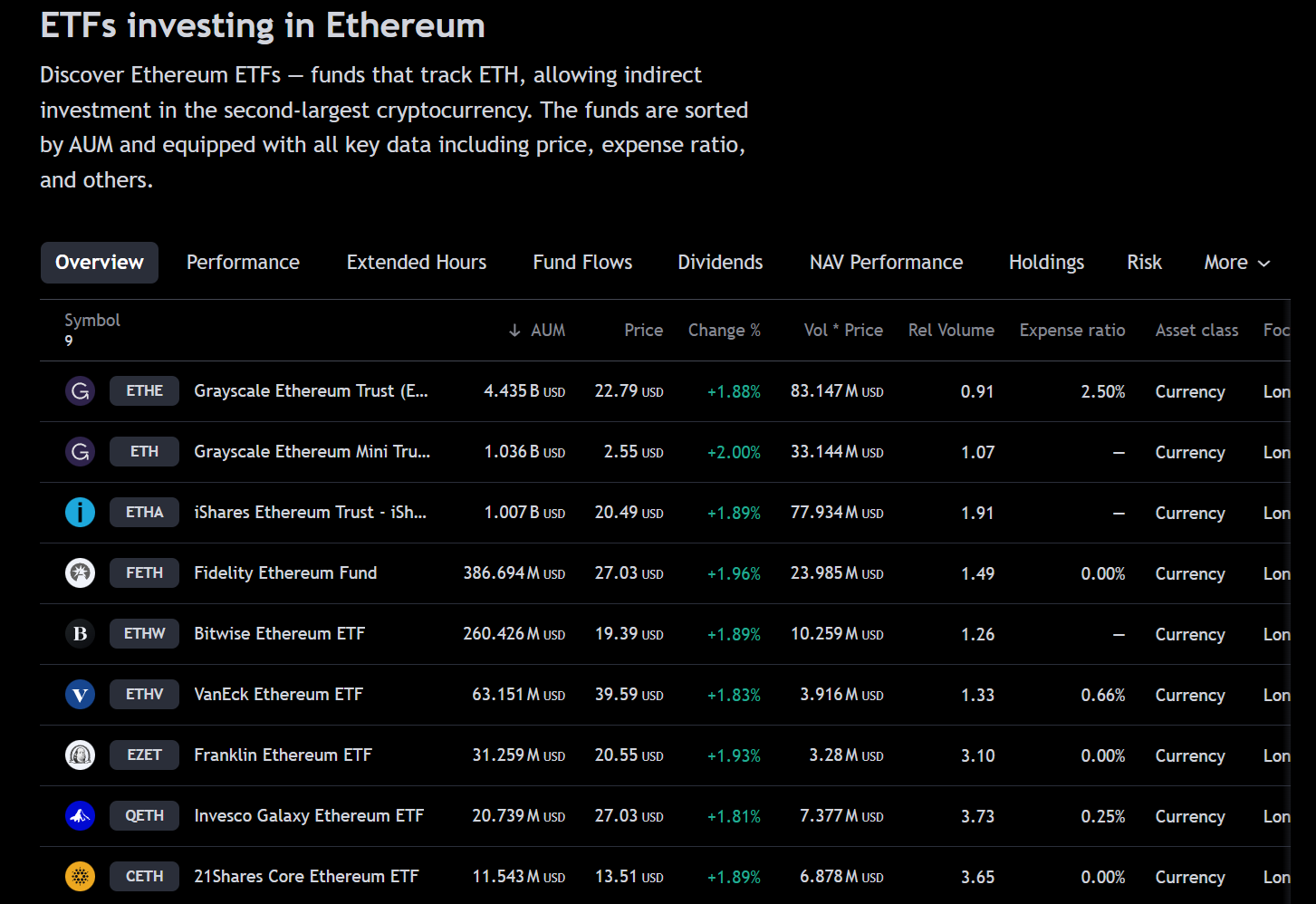The width and height of the screenshot is (1316, 904).
Task: Open Grayscale Ethereum Mini Tru... fund link
Action: (x=312, y=452)
